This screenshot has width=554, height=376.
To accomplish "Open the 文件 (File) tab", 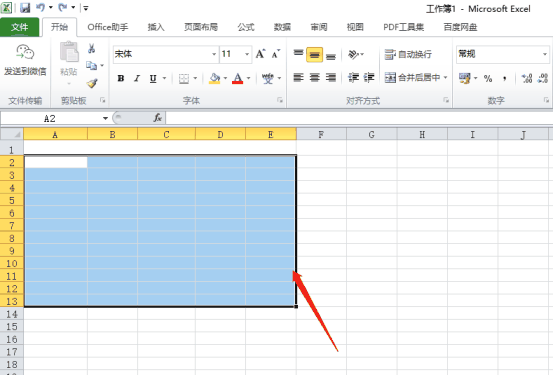I will [x=19, y=27].
